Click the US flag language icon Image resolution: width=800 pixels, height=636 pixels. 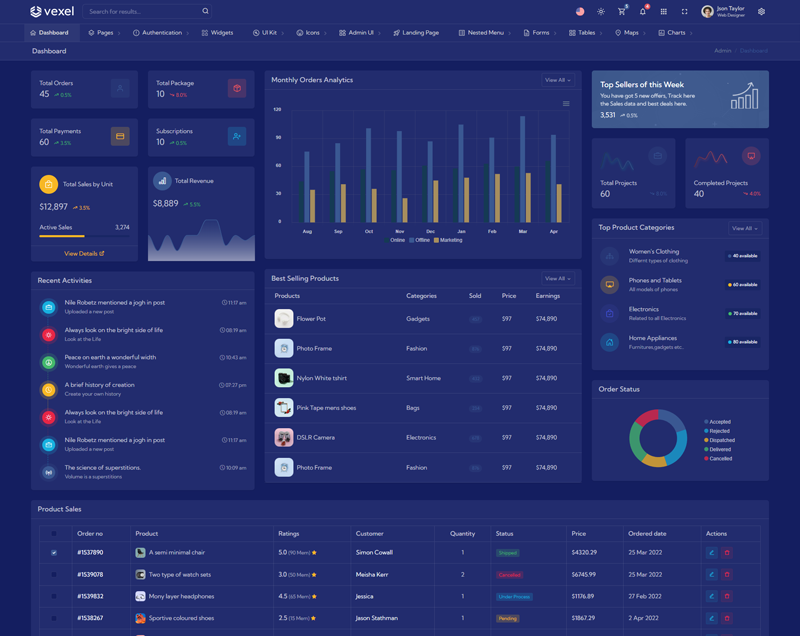coord(580,12)
